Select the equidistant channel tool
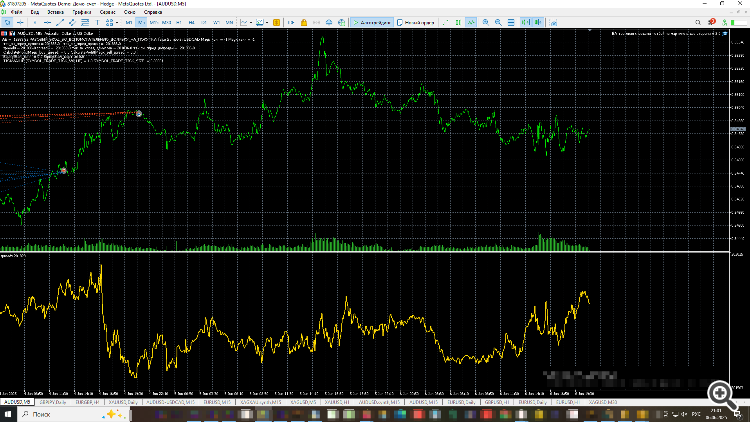The image size is (750, 422). [x=72, y=22]
